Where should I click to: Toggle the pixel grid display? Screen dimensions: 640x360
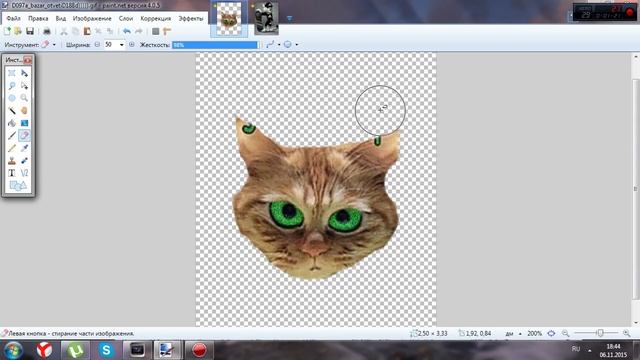pyautogui.click(x=156, y=31)
